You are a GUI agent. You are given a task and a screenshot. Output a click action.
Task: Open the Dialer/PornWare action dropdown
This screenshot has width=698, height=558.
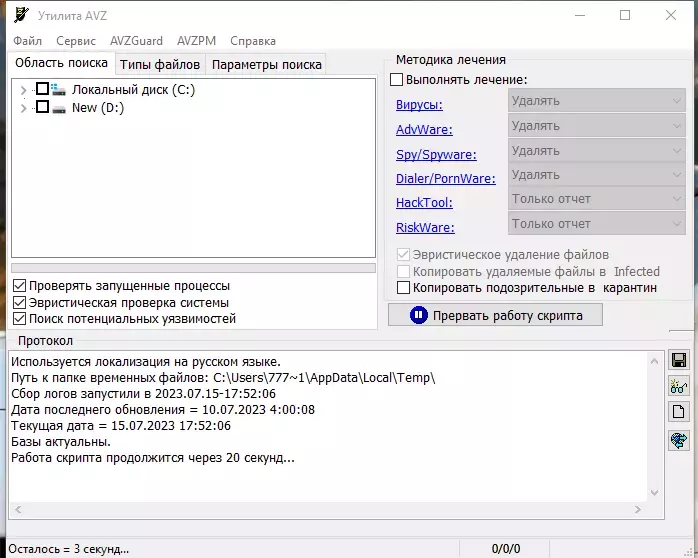coord(597,175)
